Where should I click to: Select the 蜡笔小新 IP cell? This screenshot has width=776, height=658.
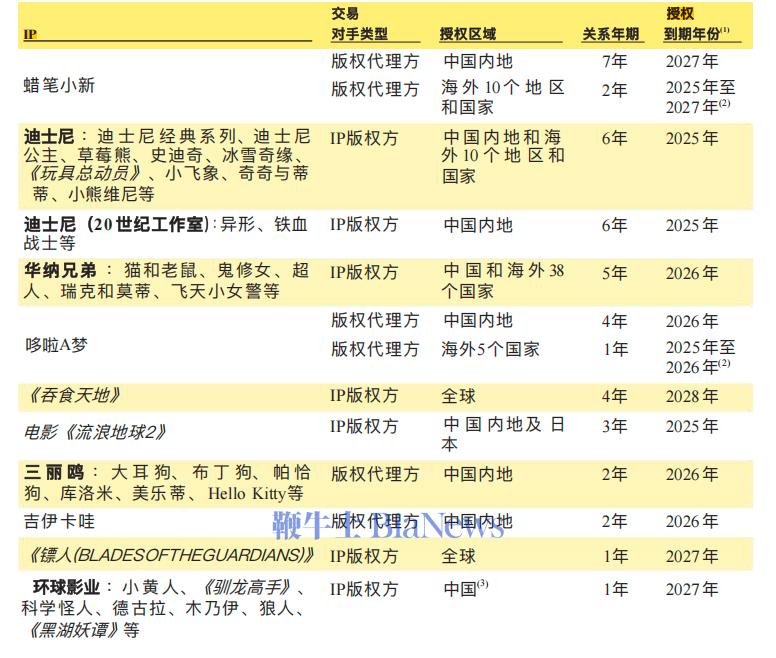tap(59, 85)
